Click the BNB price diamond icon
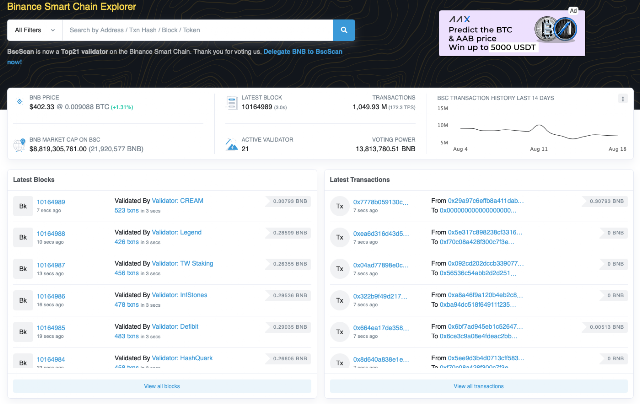Screen dimensions: 640x404 click(x=19, y=102)
